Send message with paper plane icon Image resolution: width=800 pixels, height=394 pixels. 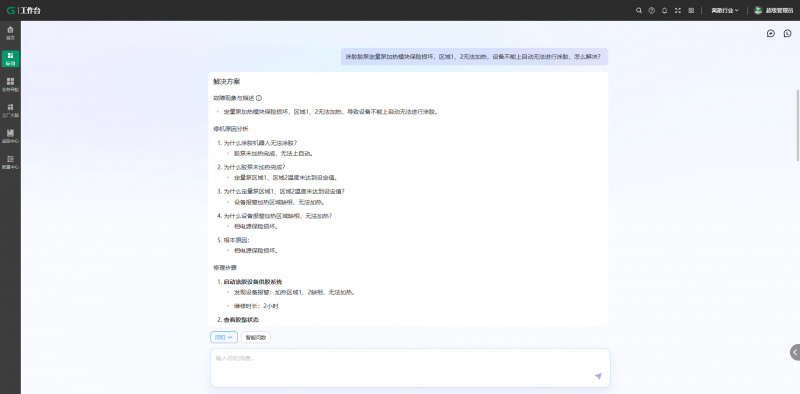click(598, 376)
